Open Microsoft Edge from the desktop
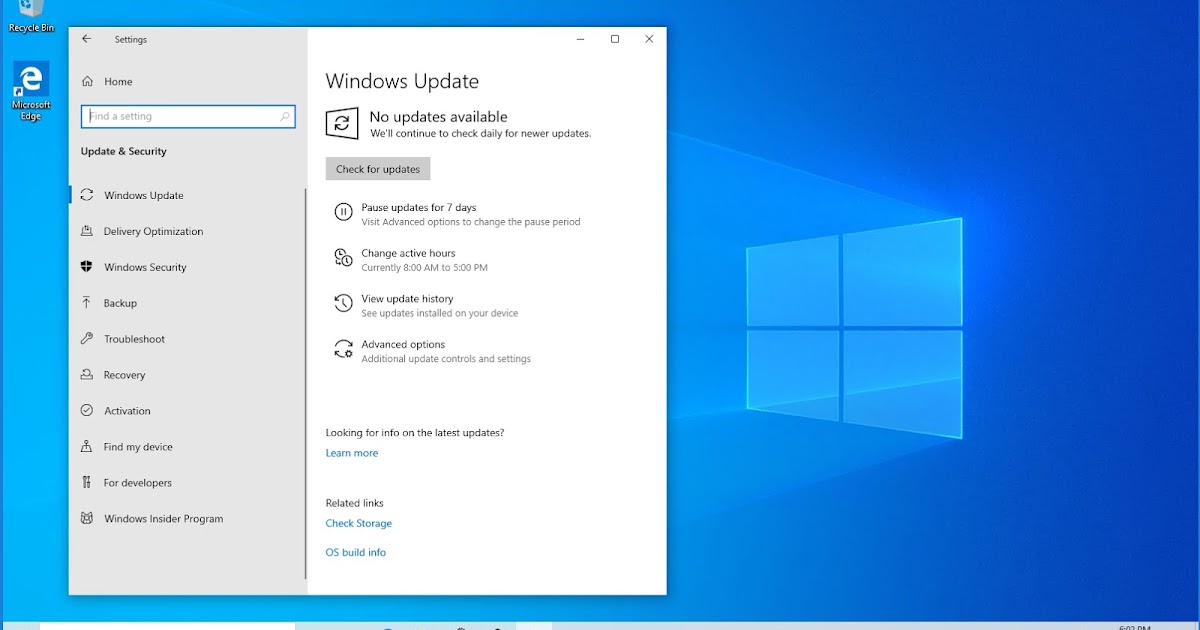Viewport: 1200px width, 630px height. 29,83
